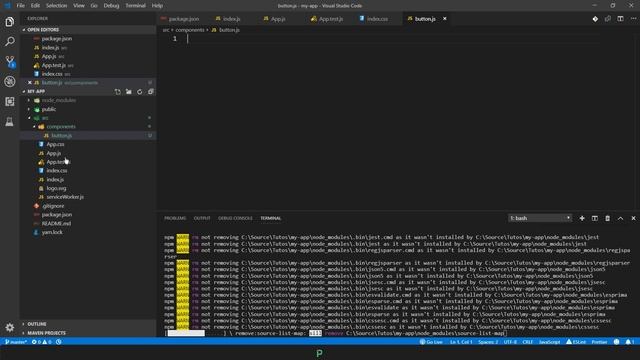This screenshot has height=360, width=640.
Task: Add a new terminal with plus icon
Action: [582, 218]
